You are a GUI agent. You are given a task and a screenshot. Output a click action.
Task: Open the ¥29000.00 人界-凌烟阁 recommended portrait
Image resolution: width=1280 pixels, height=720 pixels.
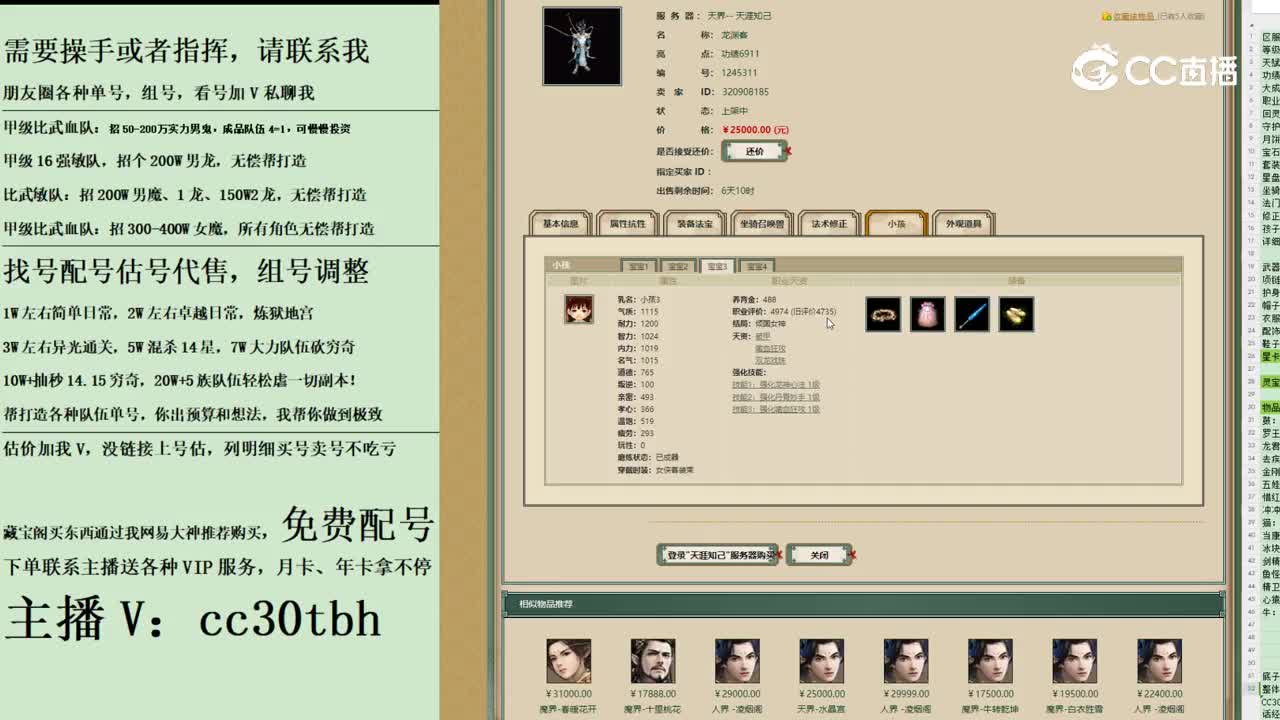(737, 661)
